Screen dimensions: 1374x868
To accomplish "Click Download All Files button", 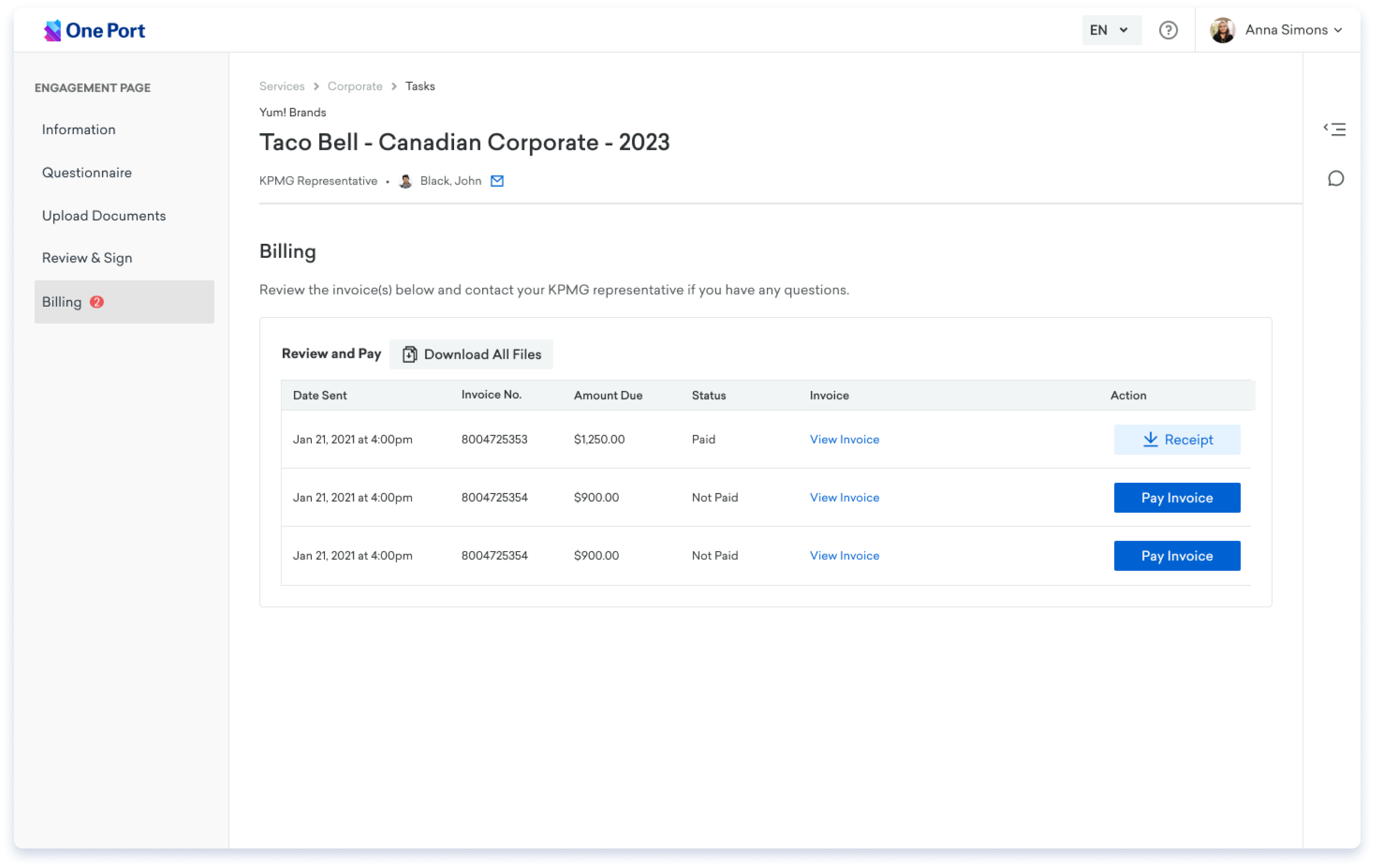I will 471,354.
